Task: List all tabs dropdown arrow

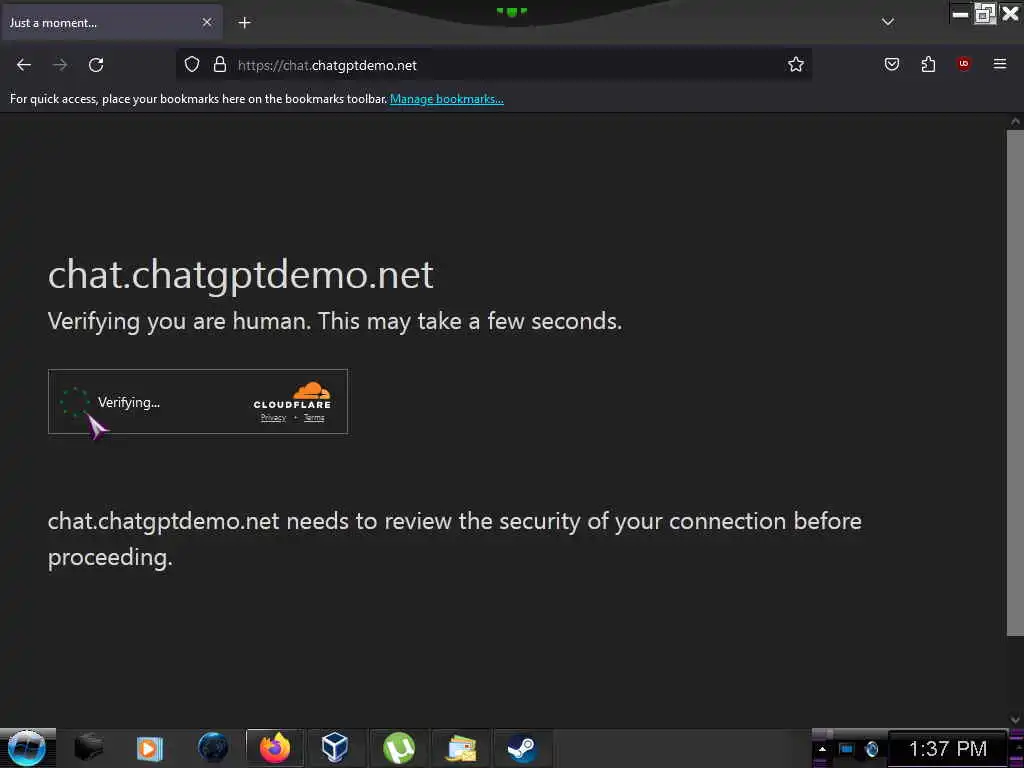Action: click(888, 22)
